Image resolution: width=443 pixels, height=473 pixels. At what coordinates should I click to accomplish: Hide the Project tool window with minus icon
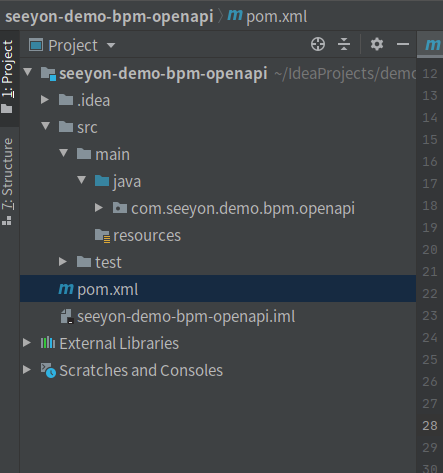pos(403,44)
